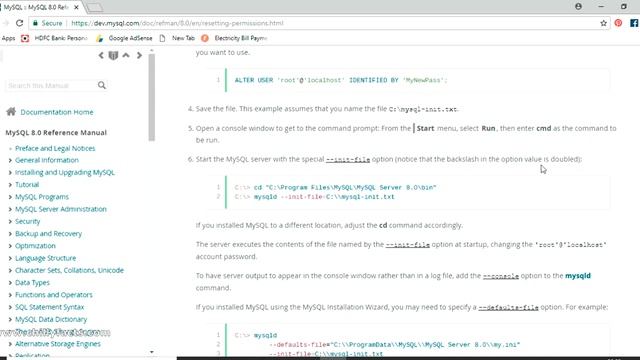The image size is (640, 360).
Task: Close the MySQL 8.0 Reference tab
Action: click(76, 7)
